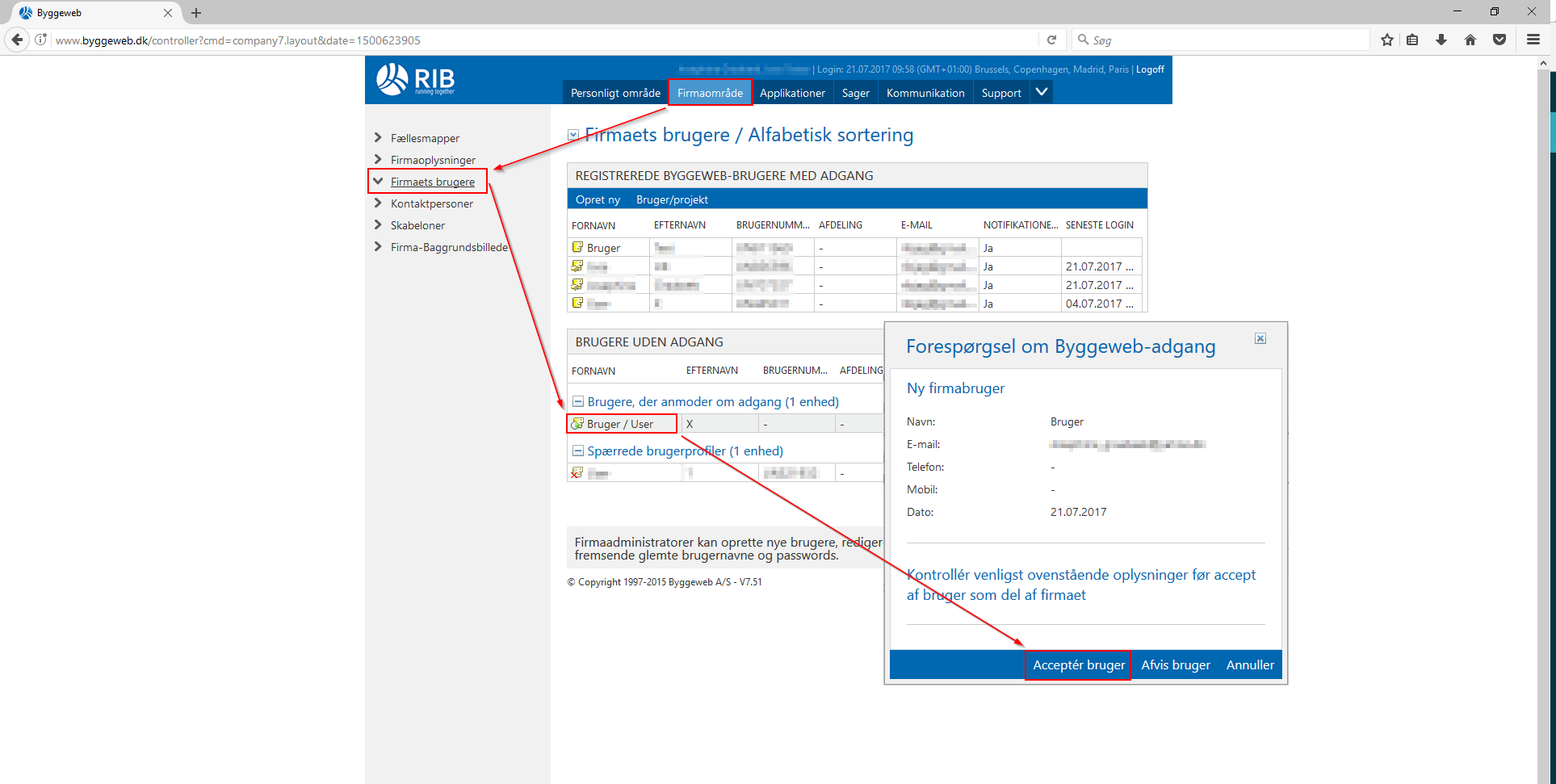Switch to the Applikationer tab
The image size is (1556, 784).
(792, 93)
